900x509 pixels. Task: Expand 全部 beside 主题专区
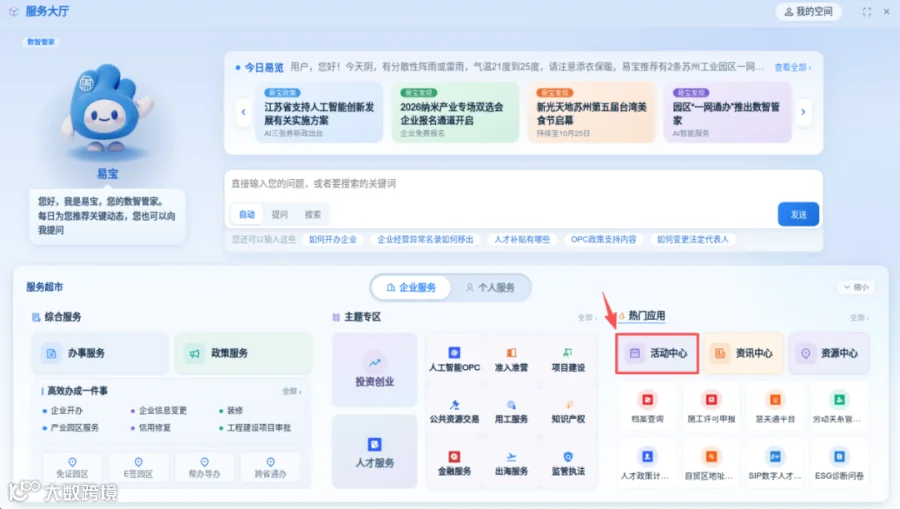pos(587,317)
